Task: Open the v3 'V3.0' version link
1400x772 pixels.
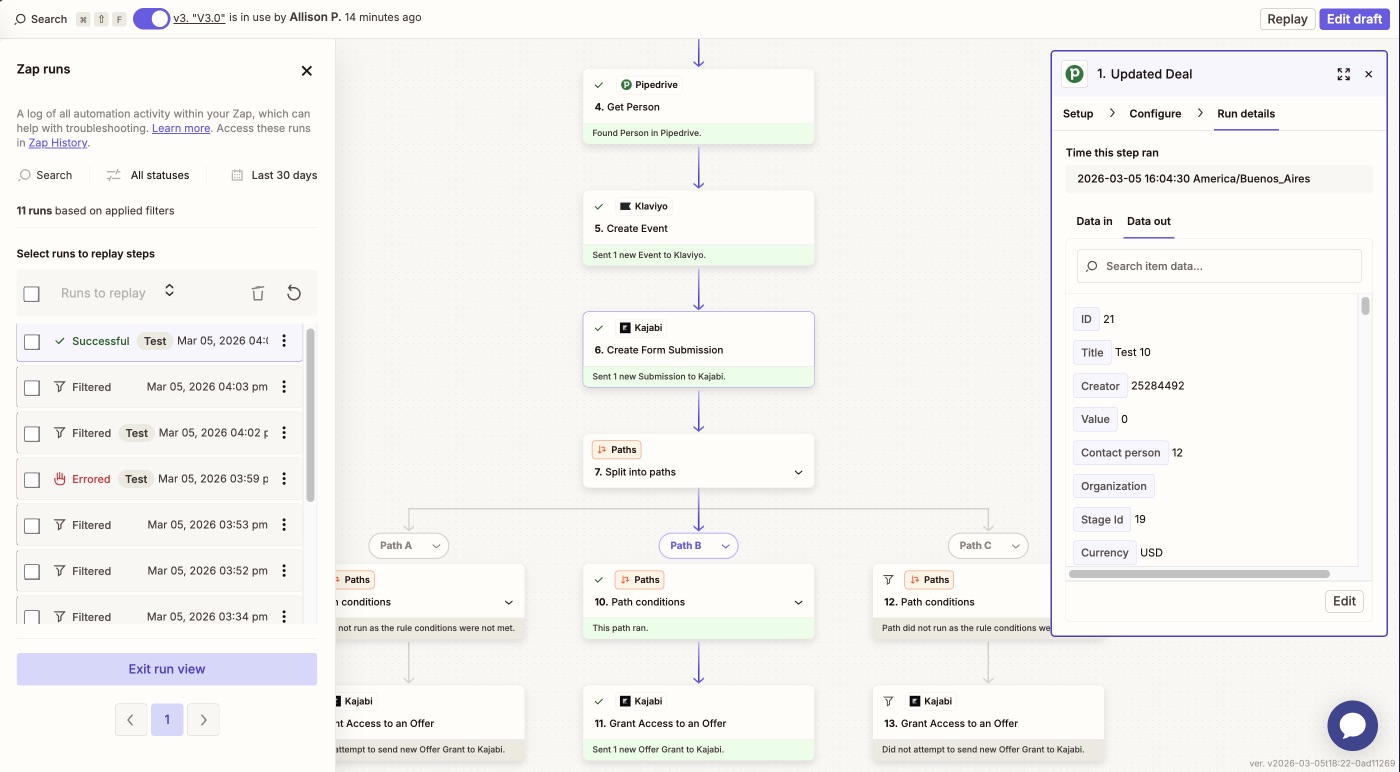Action: tap(200, 18)
